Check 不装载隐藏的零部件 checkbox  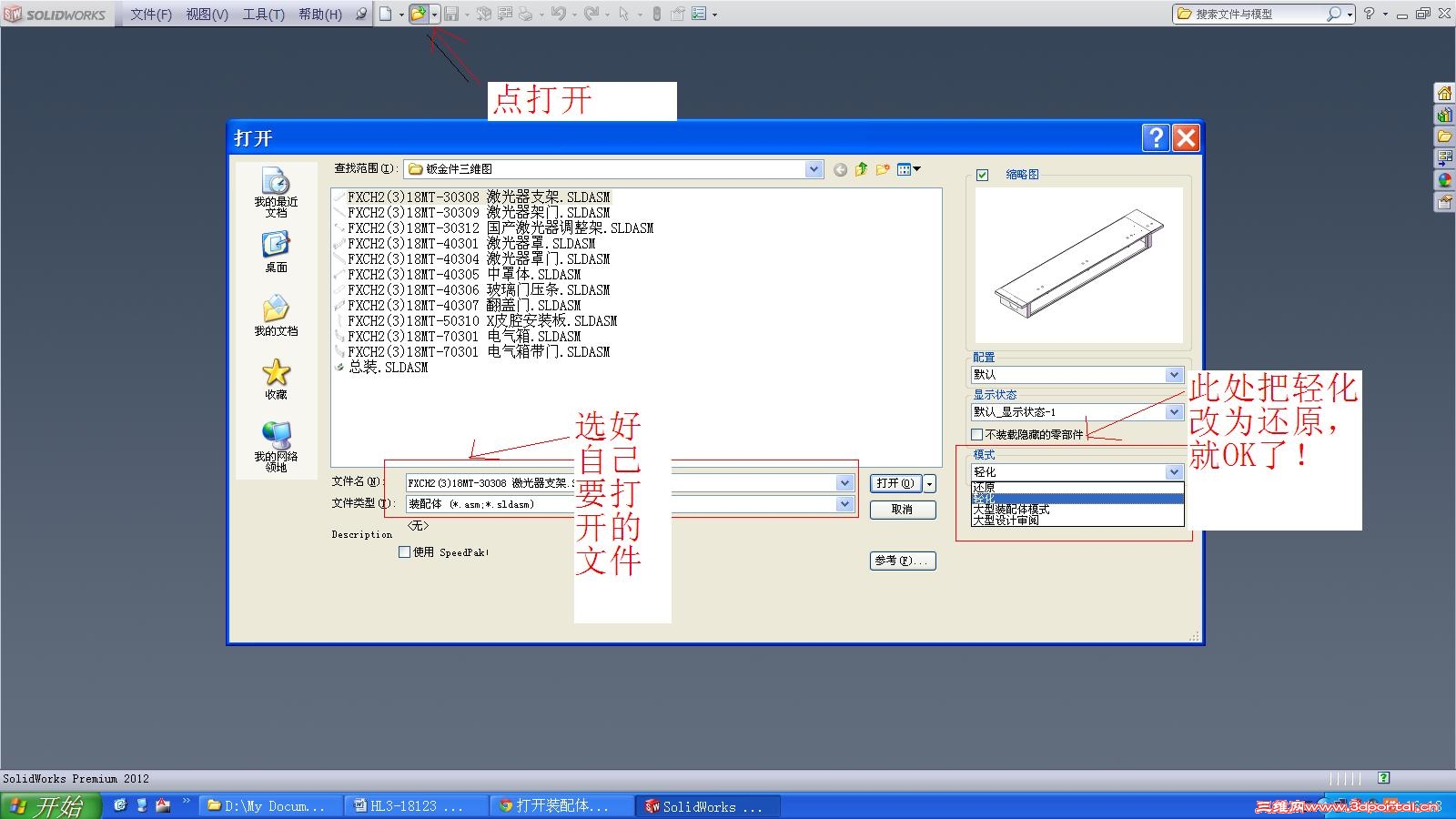pyautogui.click(x=977, y=435)
